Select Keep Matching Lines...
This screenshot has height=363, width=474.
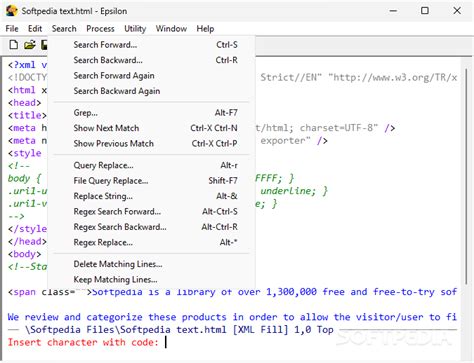pos(152,279)
